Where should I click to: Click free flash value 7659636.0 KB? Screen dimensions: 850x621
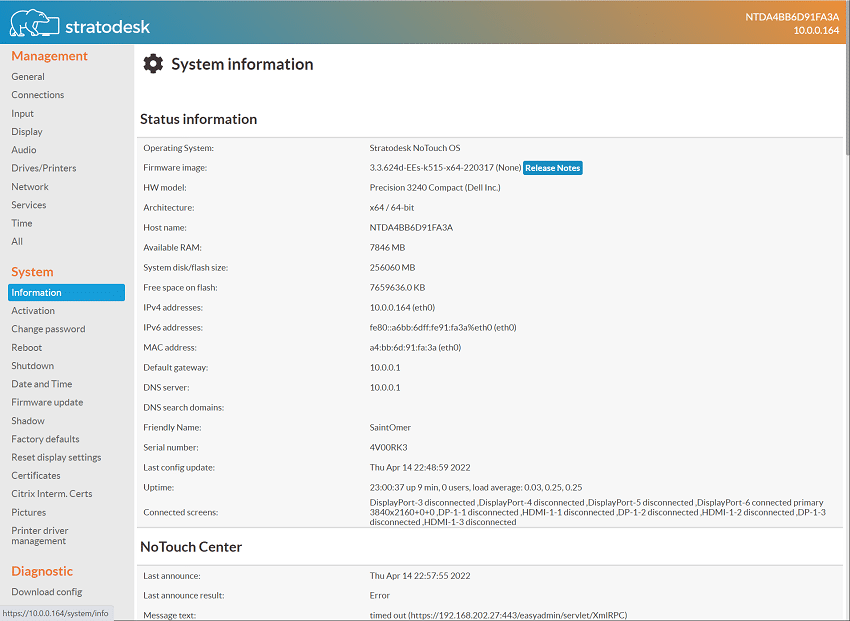click(397, 288)
